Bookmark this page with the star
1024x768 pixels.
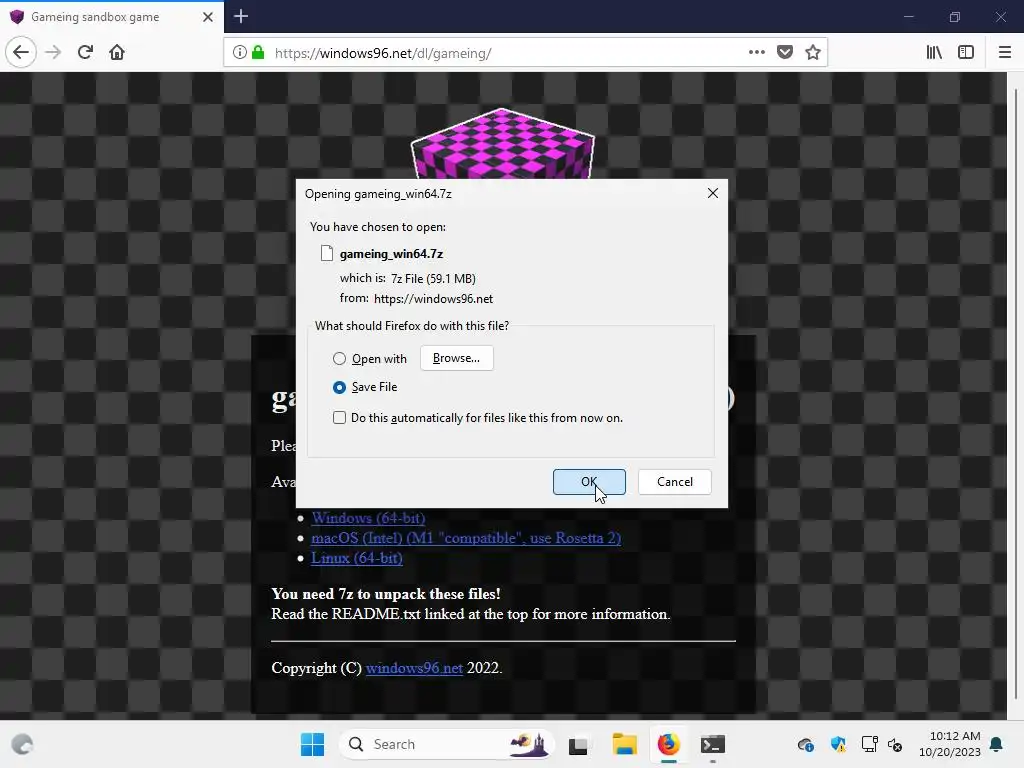point(812,52)
